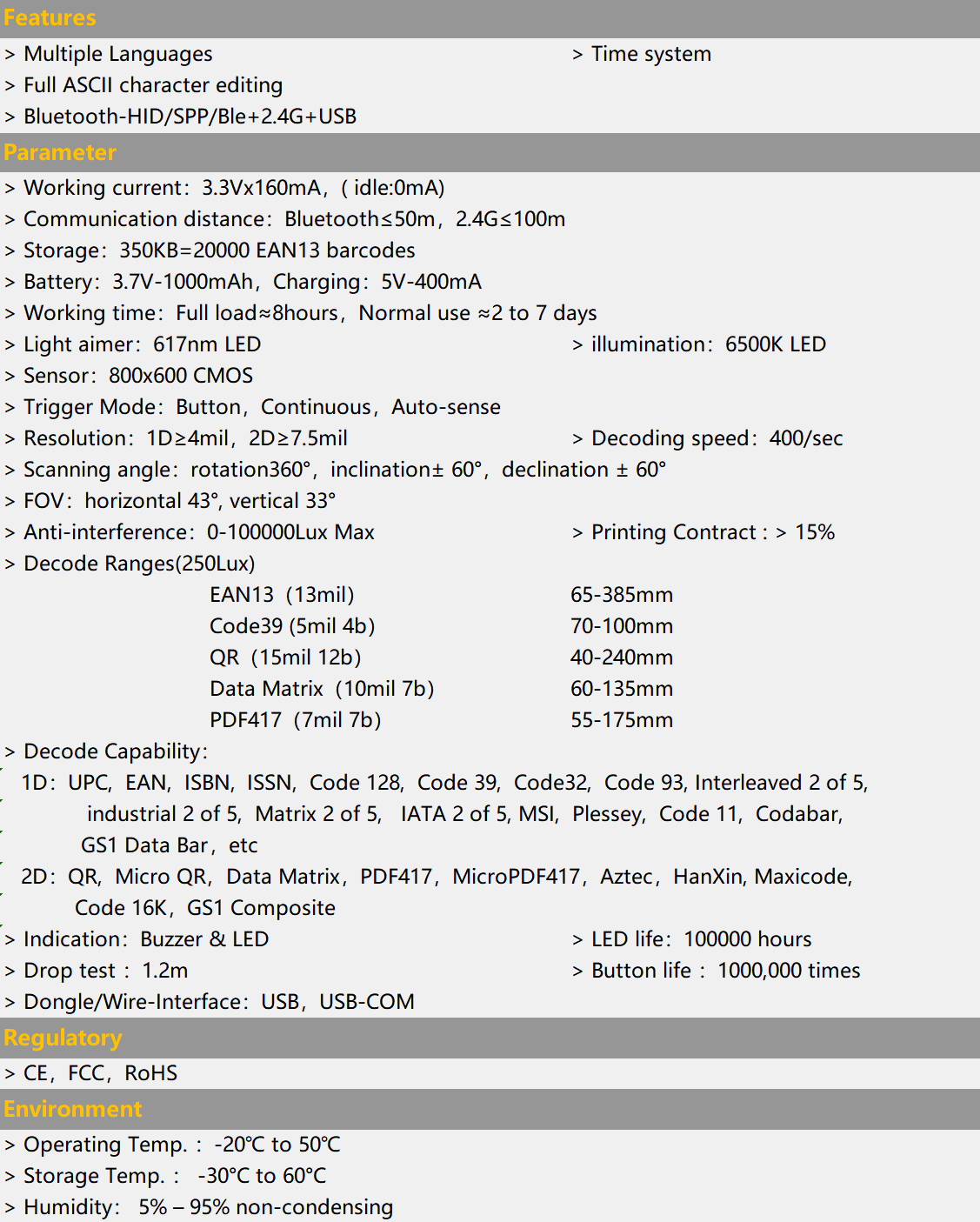Click Decode Ranges(250Lux) label
Viewport: 980px width, 1222px height.
click(130, 564)
